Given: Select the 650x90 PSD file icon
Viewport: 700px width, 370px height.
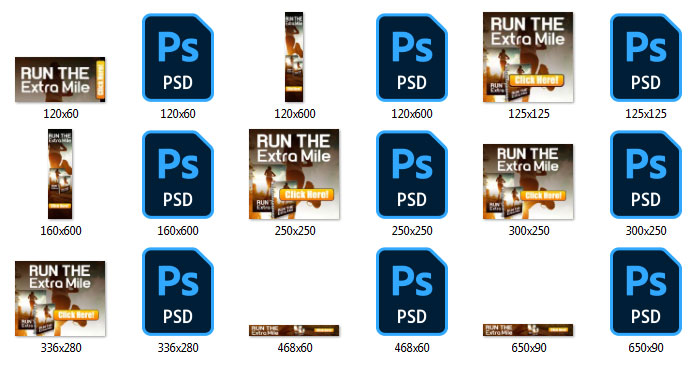Looking at the screenshot, I should (x=646, y=291).
